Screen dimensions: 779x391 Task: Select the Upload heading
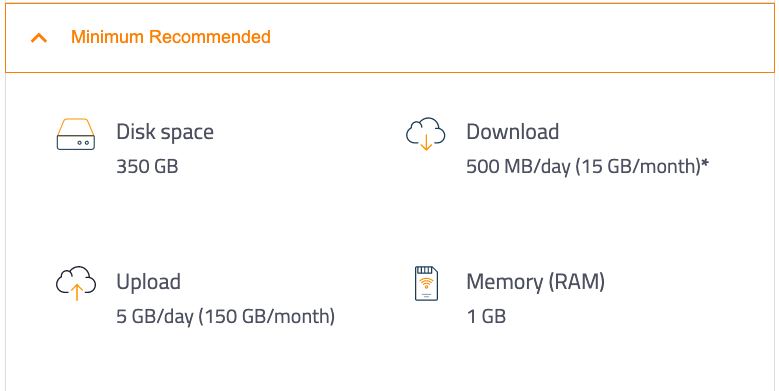(149, 282)
